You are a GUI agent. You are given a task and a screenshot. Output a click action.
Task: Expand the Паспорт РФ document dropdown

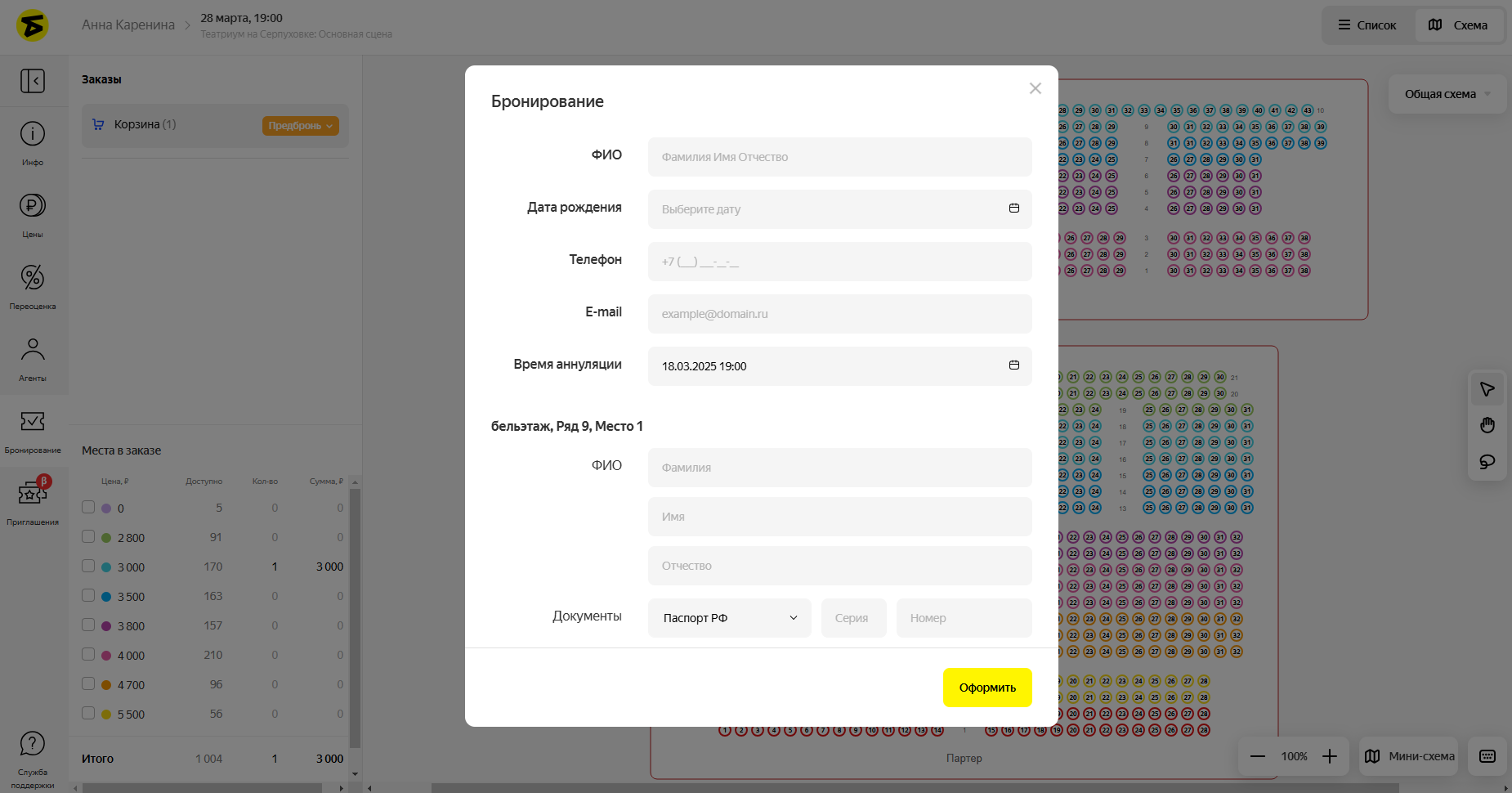pos(729,618)
